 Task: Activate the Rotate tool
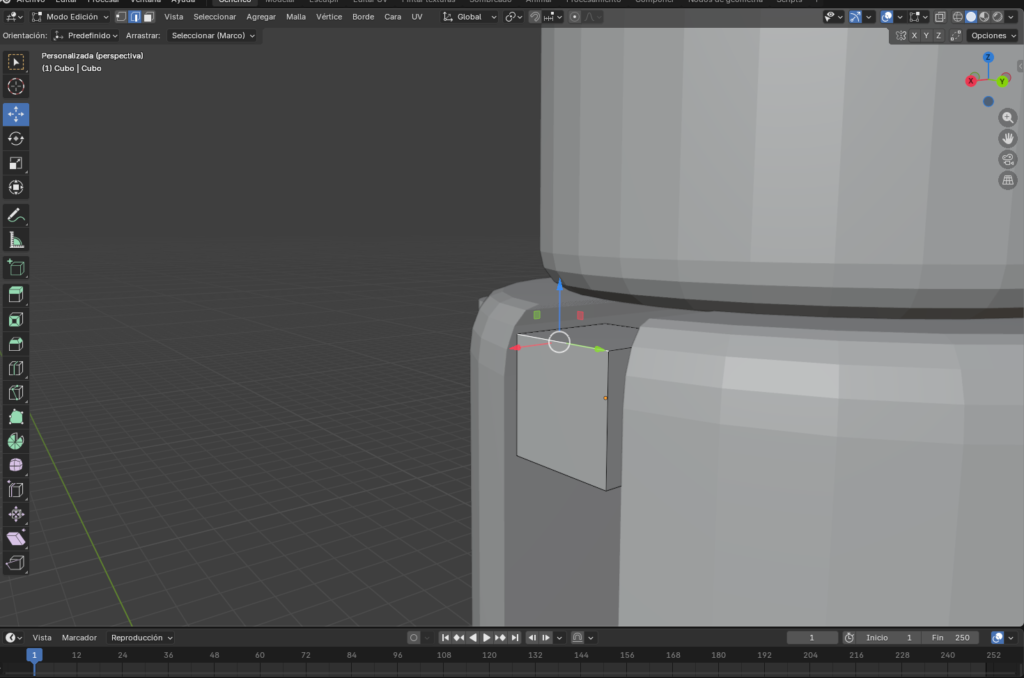pyautogui.click(x=16, y=139)
